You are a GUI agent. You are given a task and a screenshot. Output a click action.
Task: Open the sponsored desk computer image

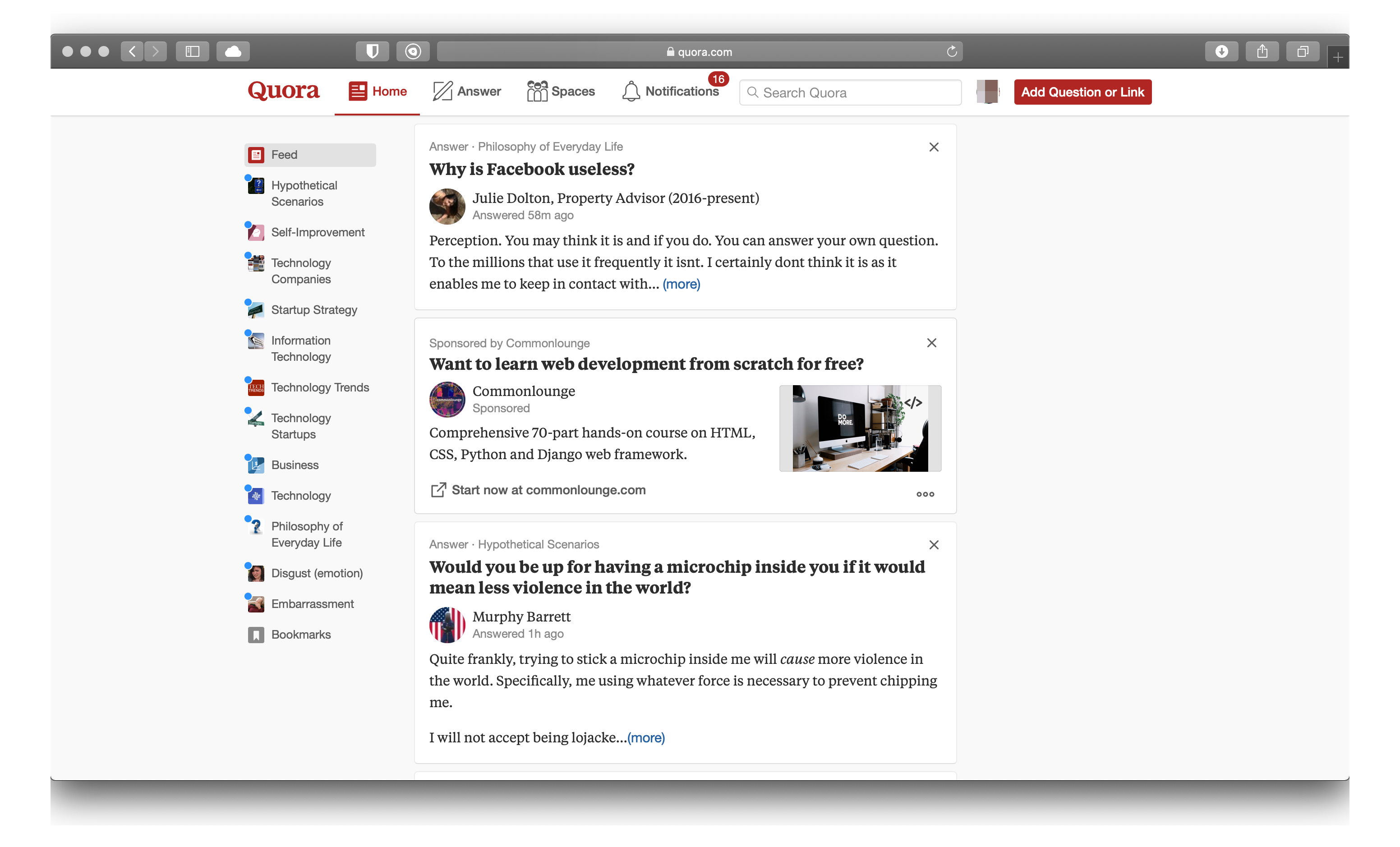[860, 428]
